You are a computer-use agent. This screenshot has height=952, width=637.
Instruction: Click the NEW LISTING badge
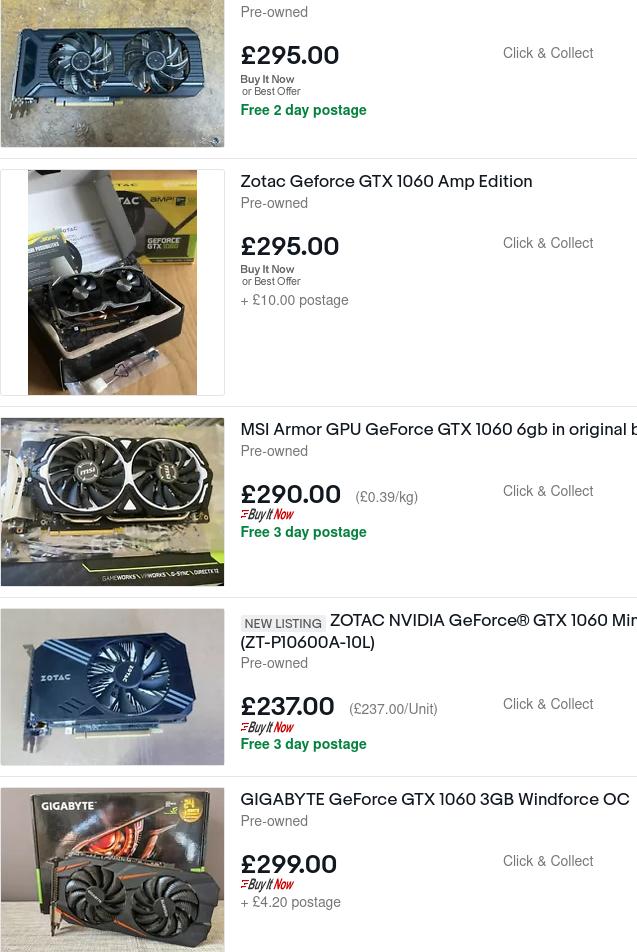point(283,623)
